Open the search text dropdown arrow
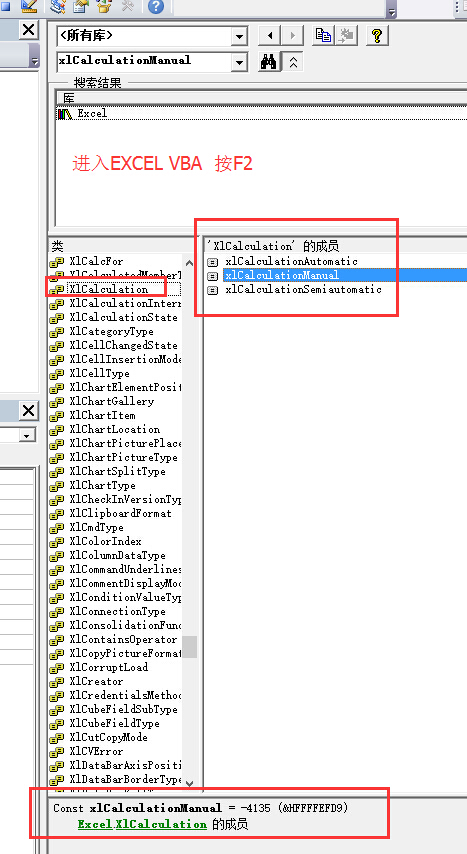Screen dimensions: 467x854 point(239,62)
